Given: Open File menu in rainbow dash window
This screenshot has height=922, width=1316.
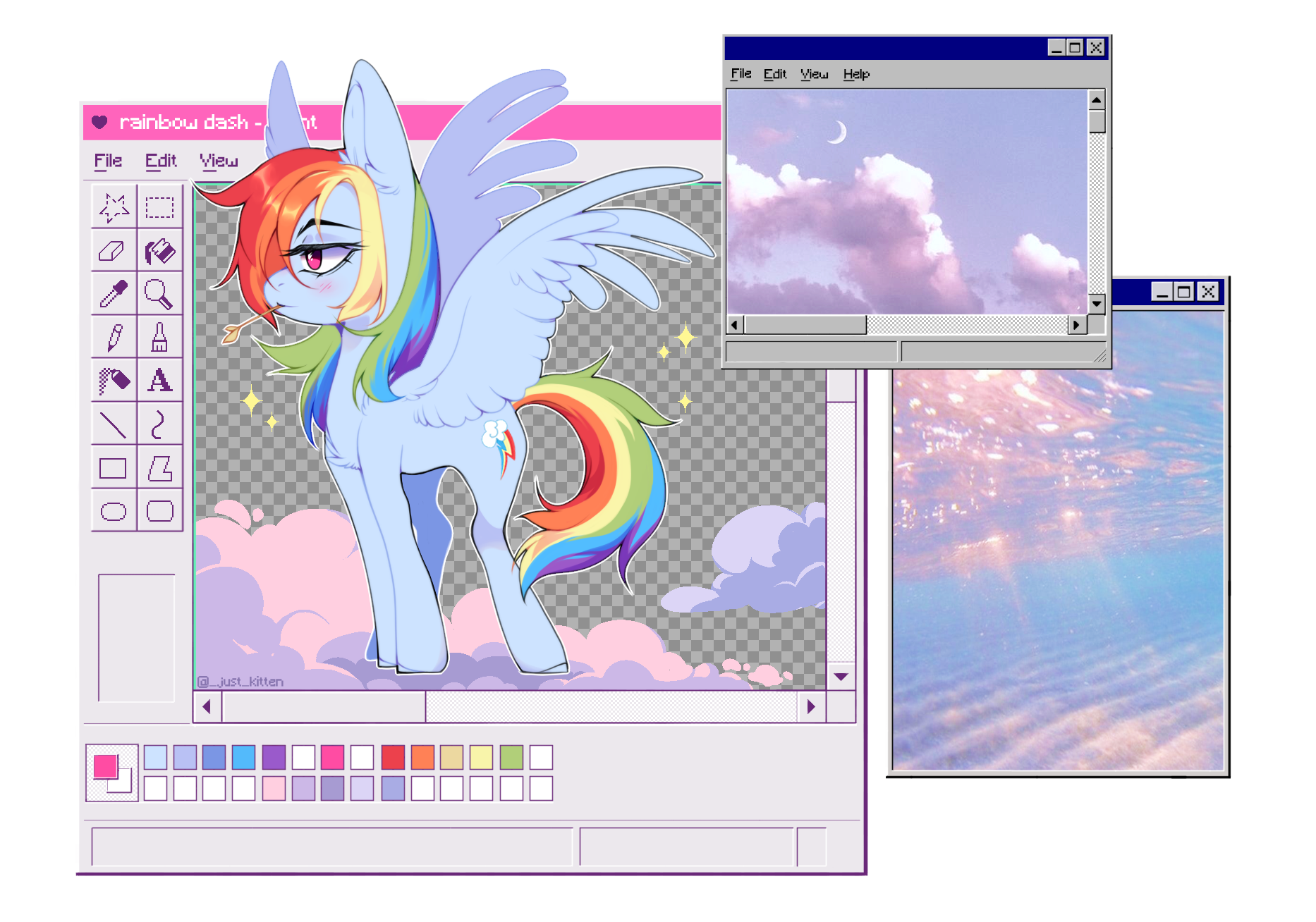Looking at the screenshot, I should click(108, 161).
